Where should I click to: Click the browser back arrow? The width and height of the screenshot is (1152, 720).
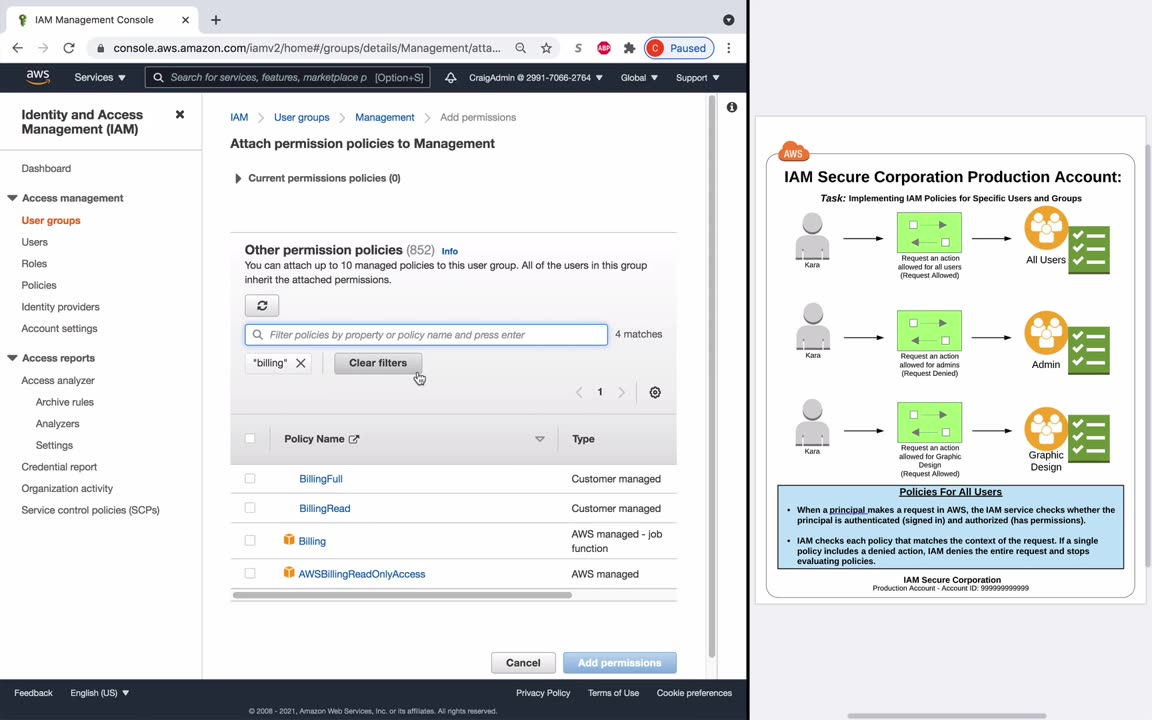18,48
